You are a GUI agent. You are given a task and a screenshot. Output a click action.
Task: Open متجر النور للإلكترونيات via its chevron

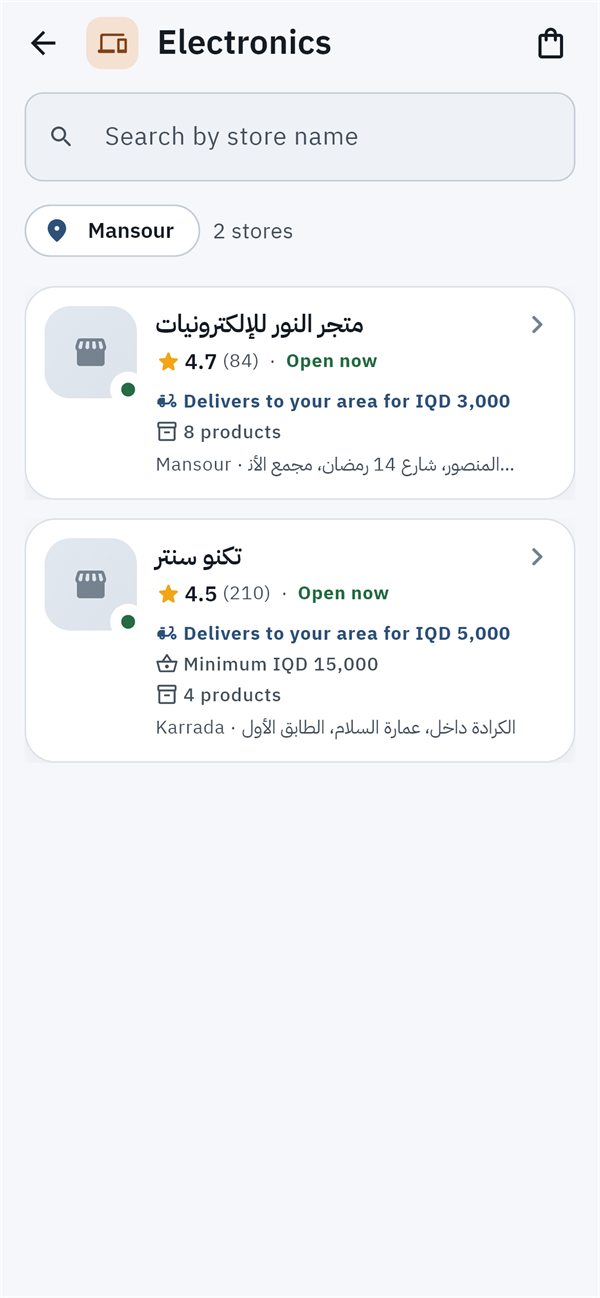[537, 324]
